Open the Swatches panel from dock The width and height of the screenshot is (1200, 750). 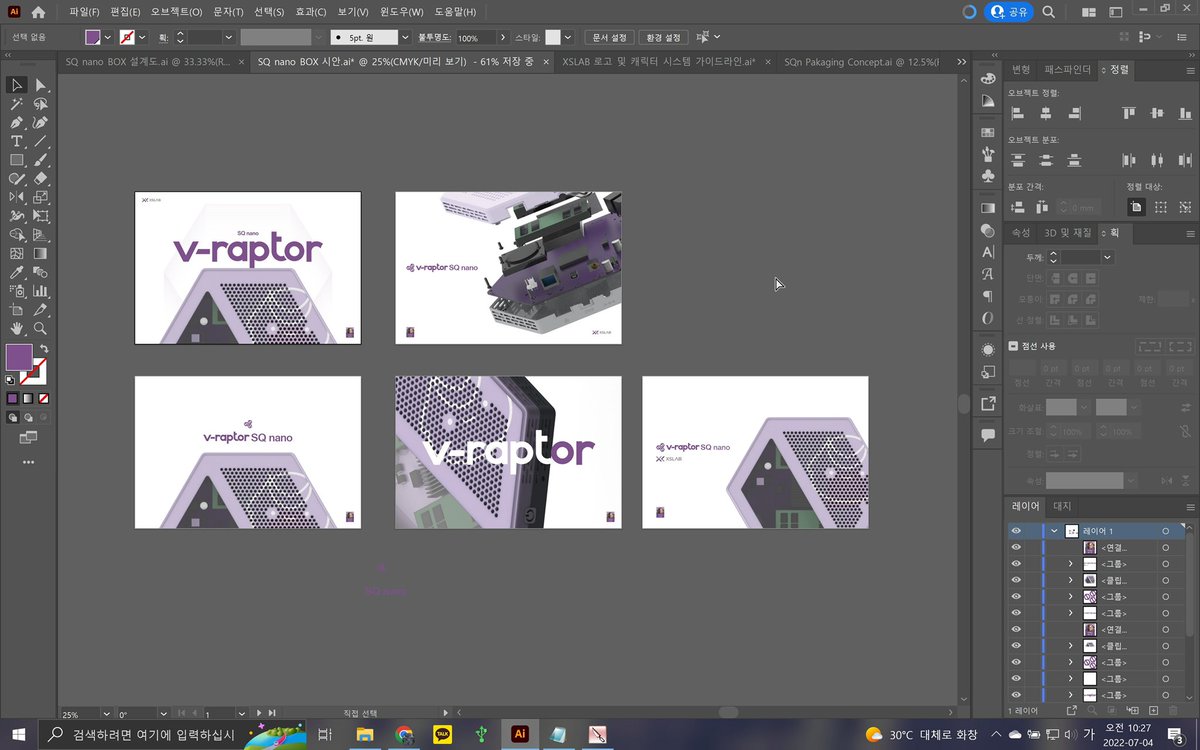[988, 132]
